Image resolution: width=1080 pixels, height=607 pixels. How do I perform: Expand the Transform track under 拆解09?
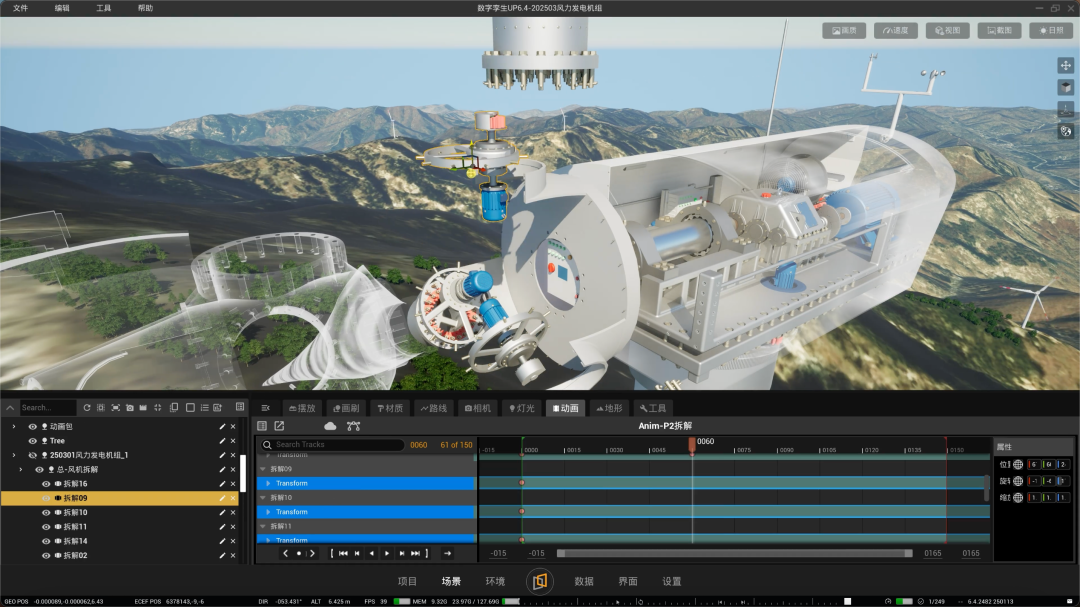[269, 484]
